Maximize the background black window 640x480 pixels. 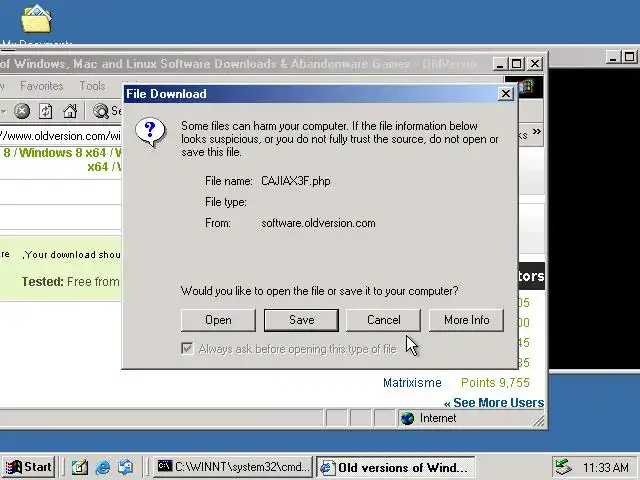tap(629, 57)
